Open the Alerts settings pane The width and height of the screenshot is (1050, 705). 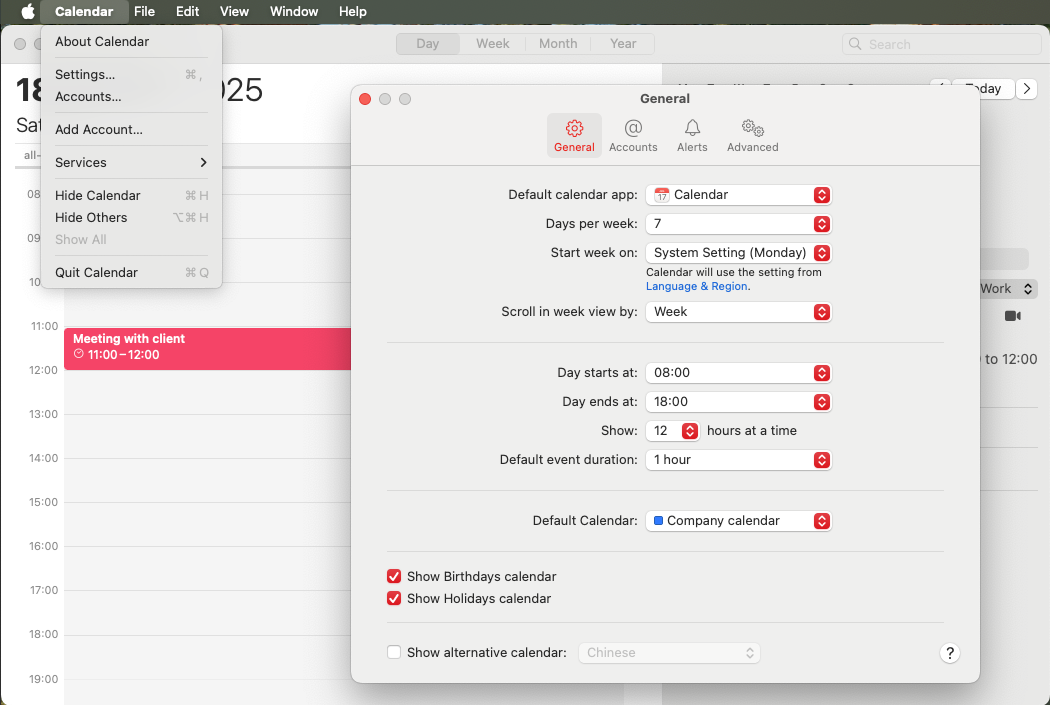691,135
